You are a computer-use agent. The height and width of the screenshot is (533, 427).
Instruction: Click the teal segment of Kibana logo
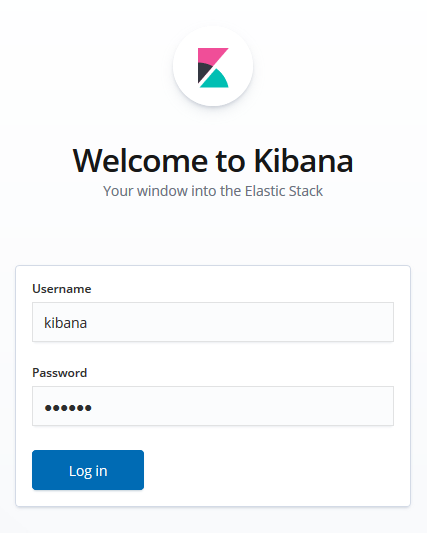216,80
